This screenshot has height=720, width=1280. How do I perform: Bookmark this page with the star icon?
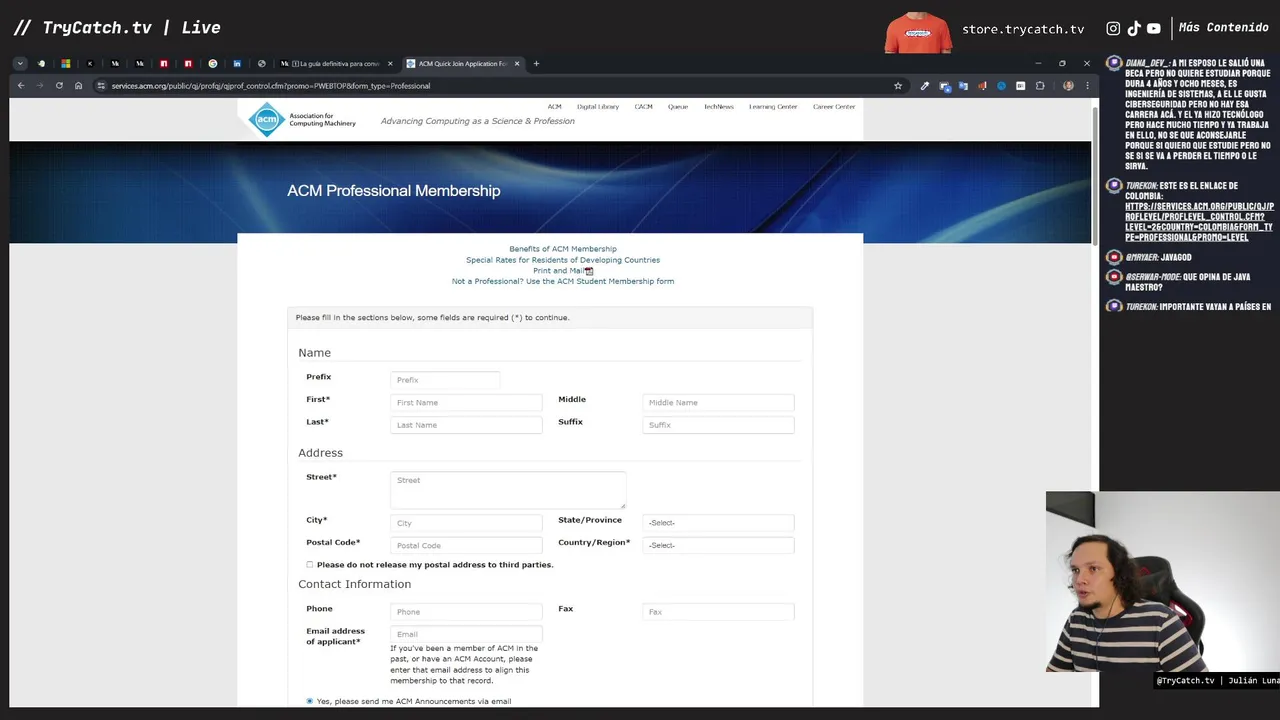tap(898, 86)
